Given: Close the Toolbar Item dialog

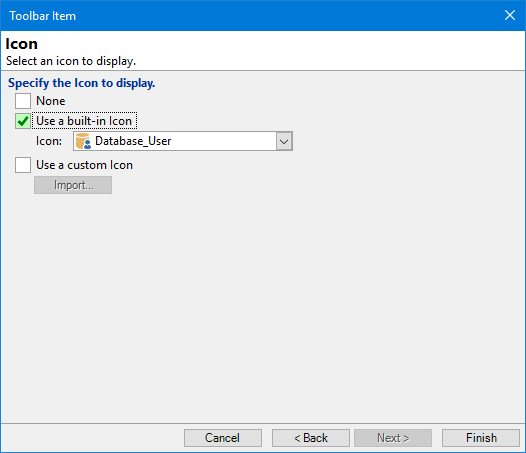Looking at the screenshot, I should pyautogui.click(x=510, y=15).
